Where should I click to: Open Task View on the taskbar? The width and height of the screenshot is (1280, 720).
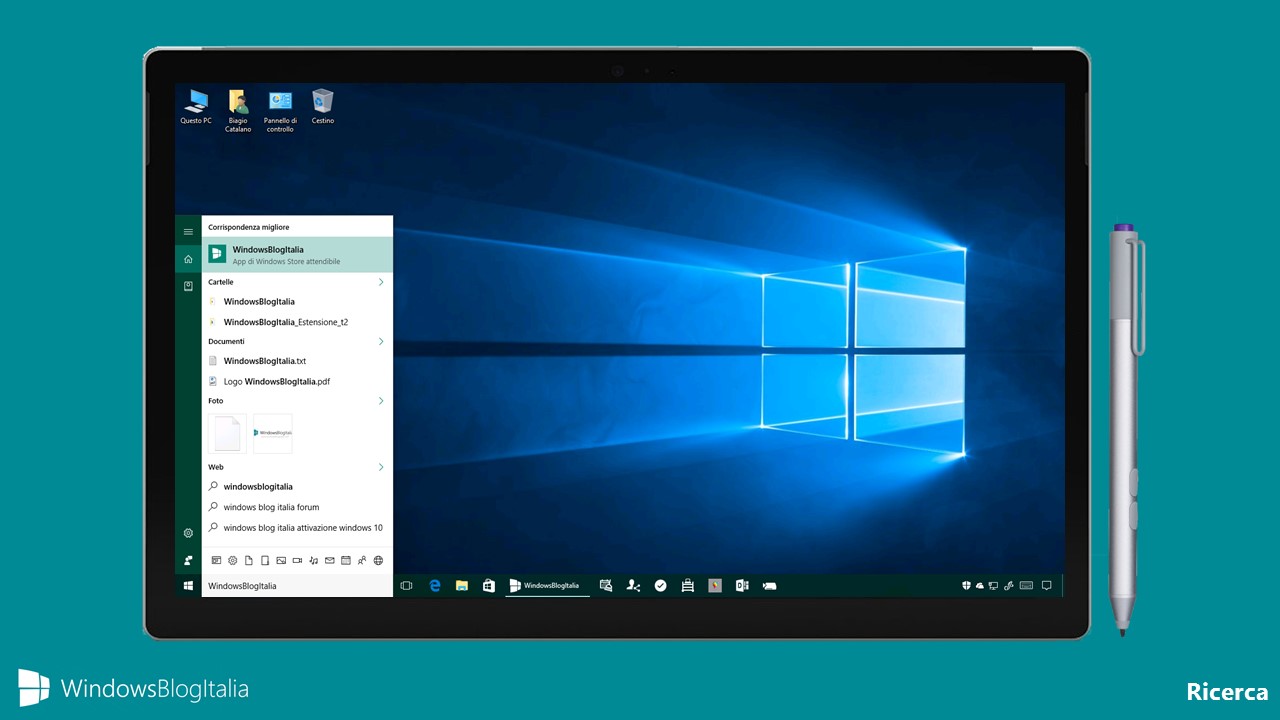[x=406, y=586]
